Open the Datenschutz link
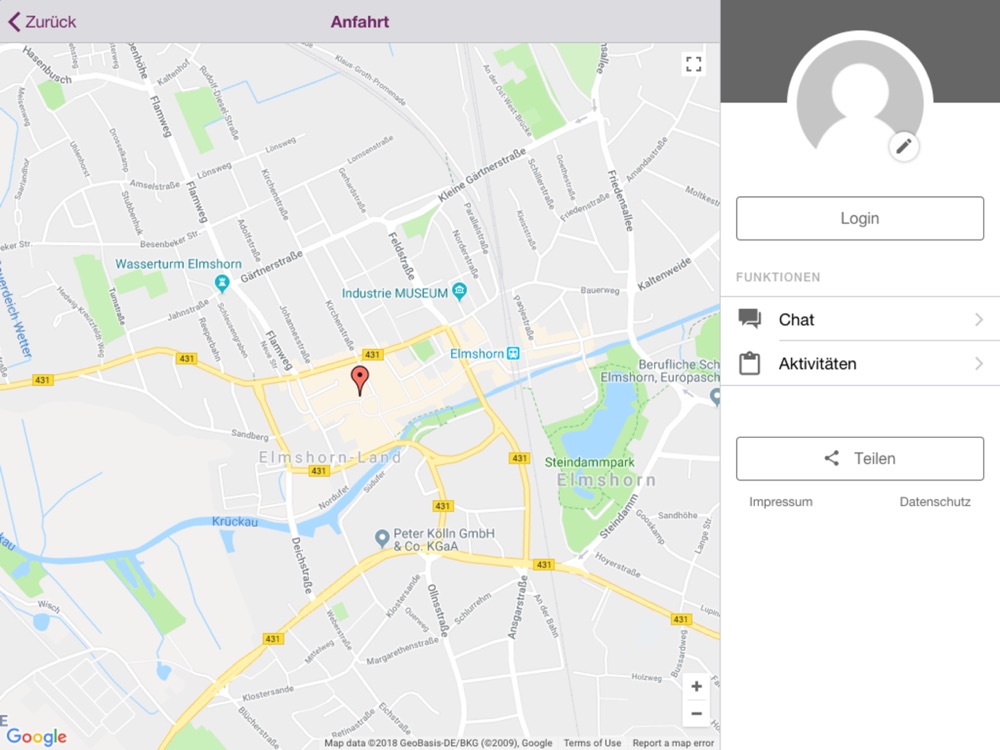This screenshot has height=750, width=1000. click(x=935, y=502)
